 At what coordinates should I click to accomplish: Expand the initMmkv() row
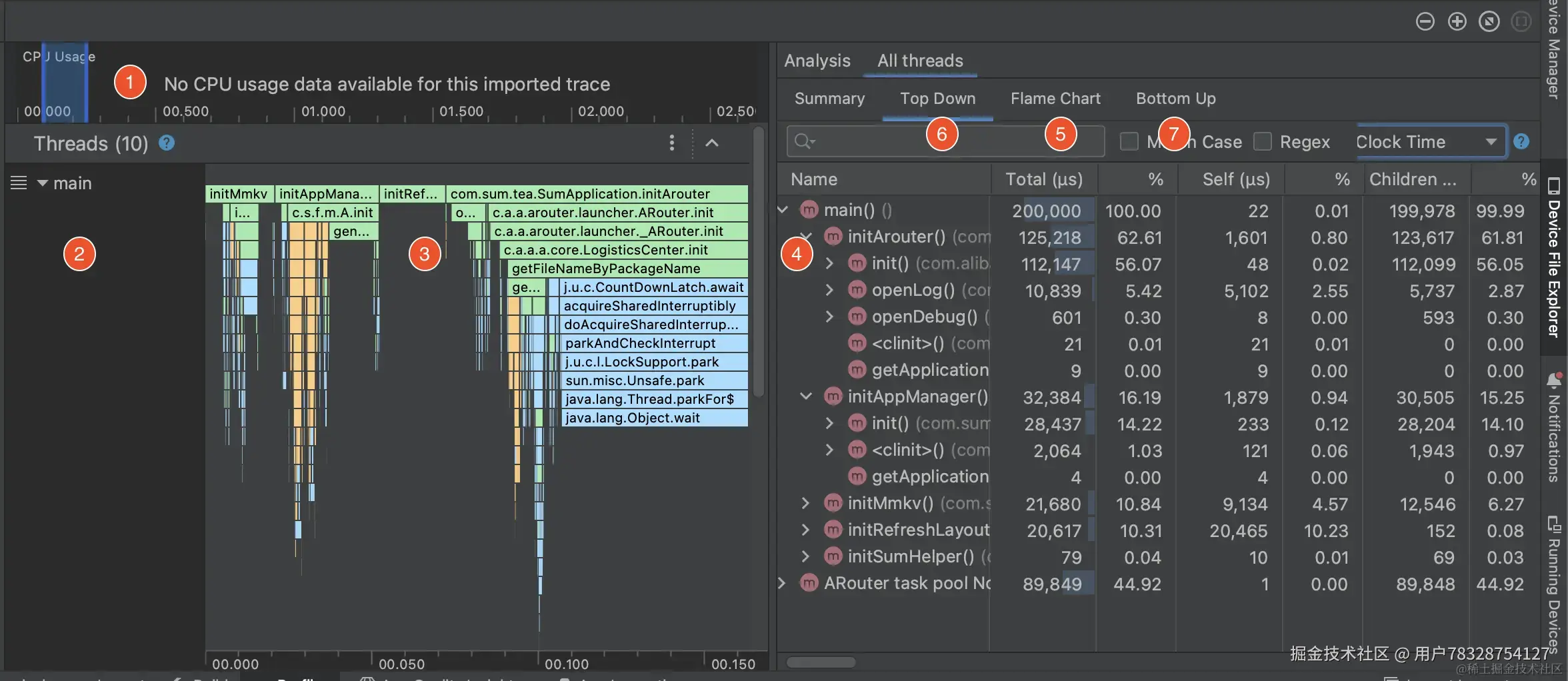click(x=805, y=503)
